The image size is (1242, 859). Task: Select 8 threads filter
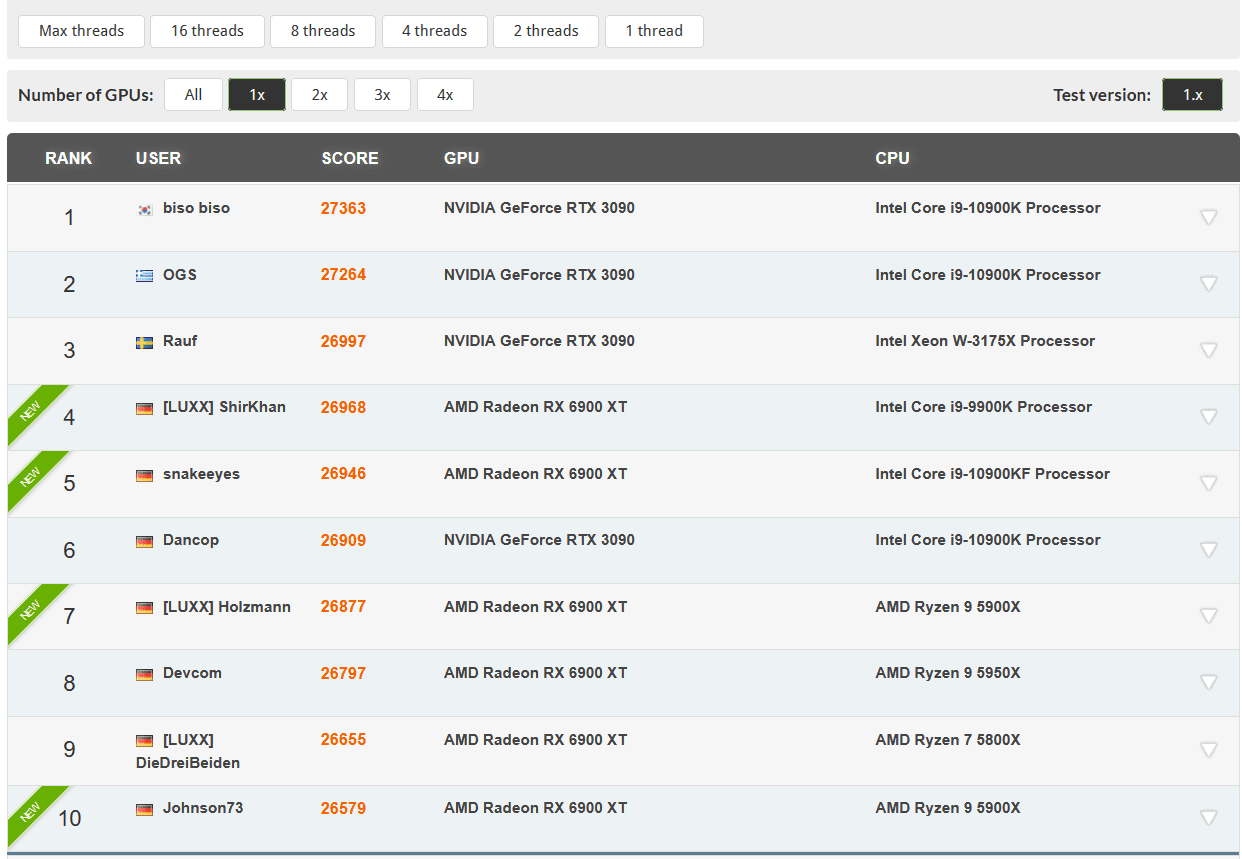coord(323,31)
